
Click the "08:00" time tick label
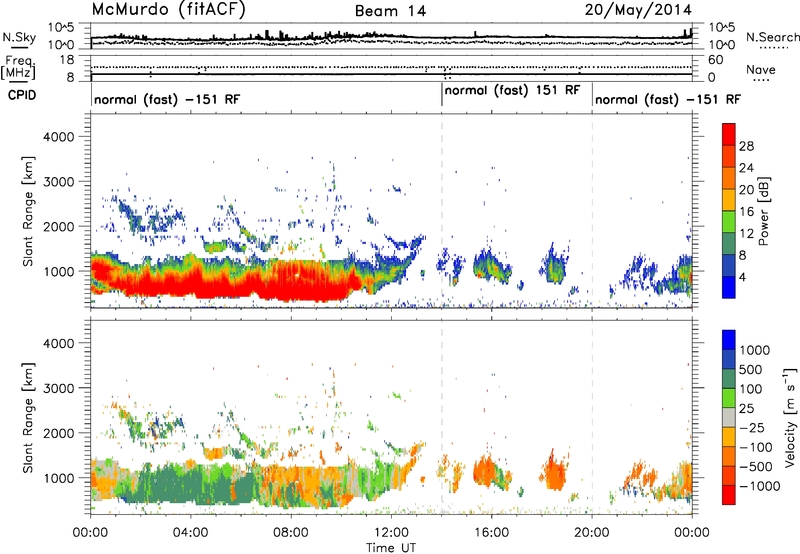(291, 533)
